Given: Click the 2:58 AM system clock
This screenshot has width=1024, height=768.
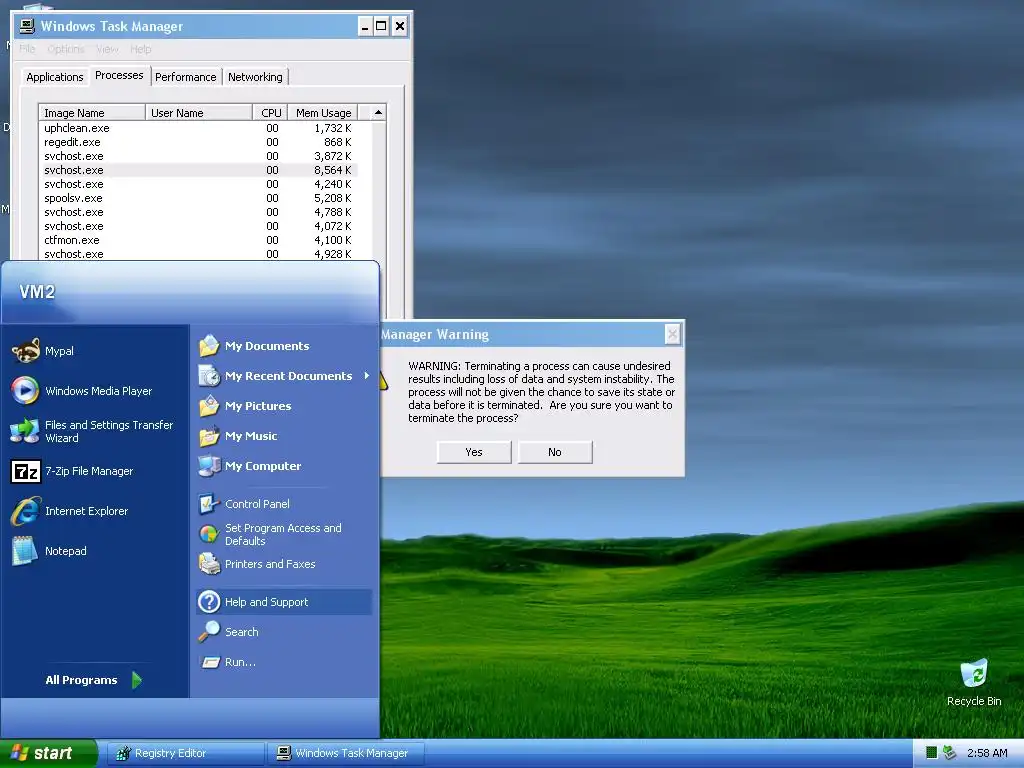Looking at the screenshot, I should (987, 753).
